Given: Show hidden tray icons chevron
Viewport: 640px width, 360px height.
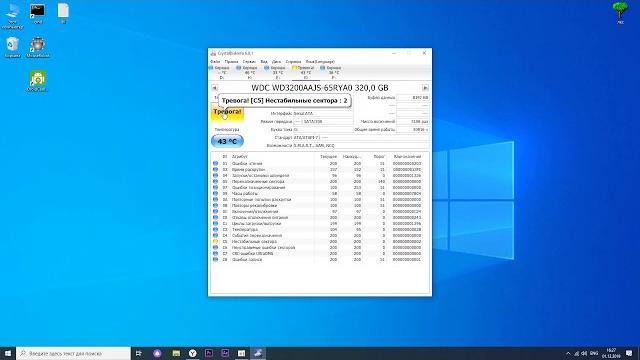Looking at the screenshot, I should 568,353.
